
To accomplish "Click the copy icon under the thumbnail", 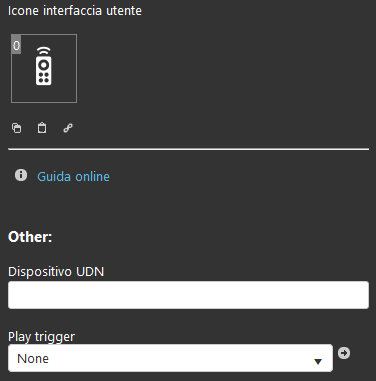I will pos(17,128).
